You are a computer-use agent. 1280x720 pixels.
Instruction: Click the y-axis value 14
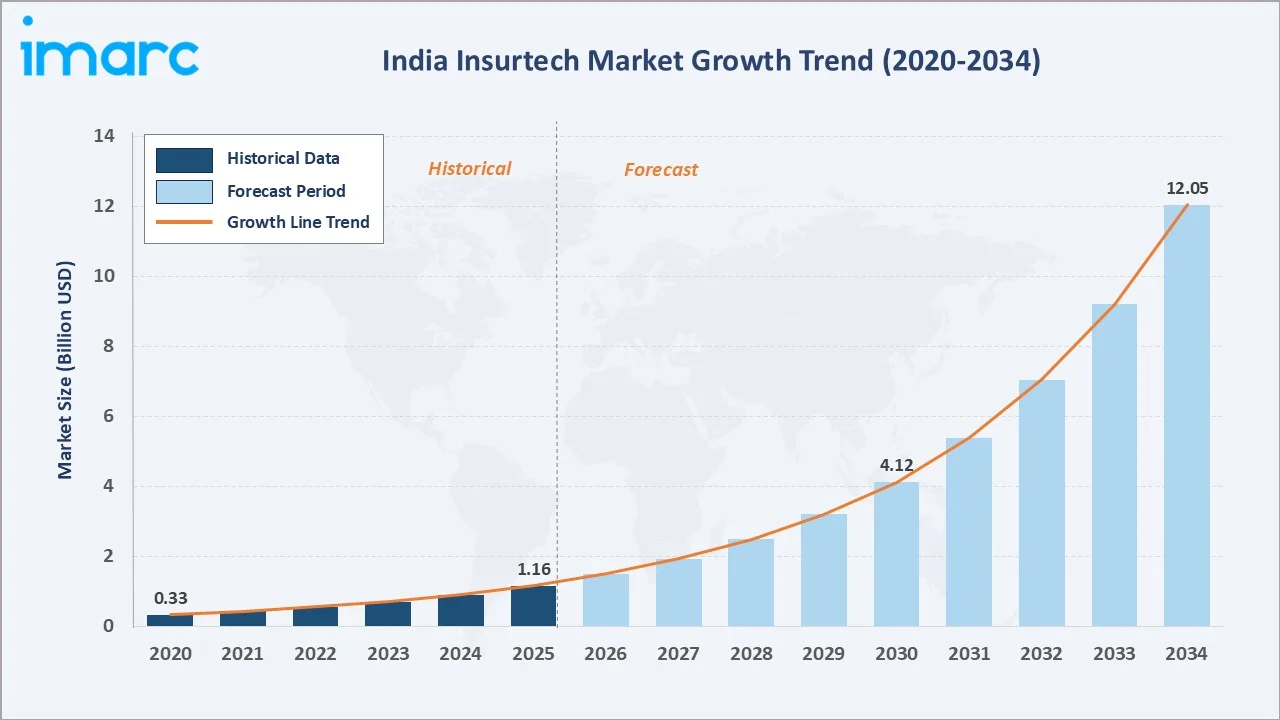click(x=105, y=136)
